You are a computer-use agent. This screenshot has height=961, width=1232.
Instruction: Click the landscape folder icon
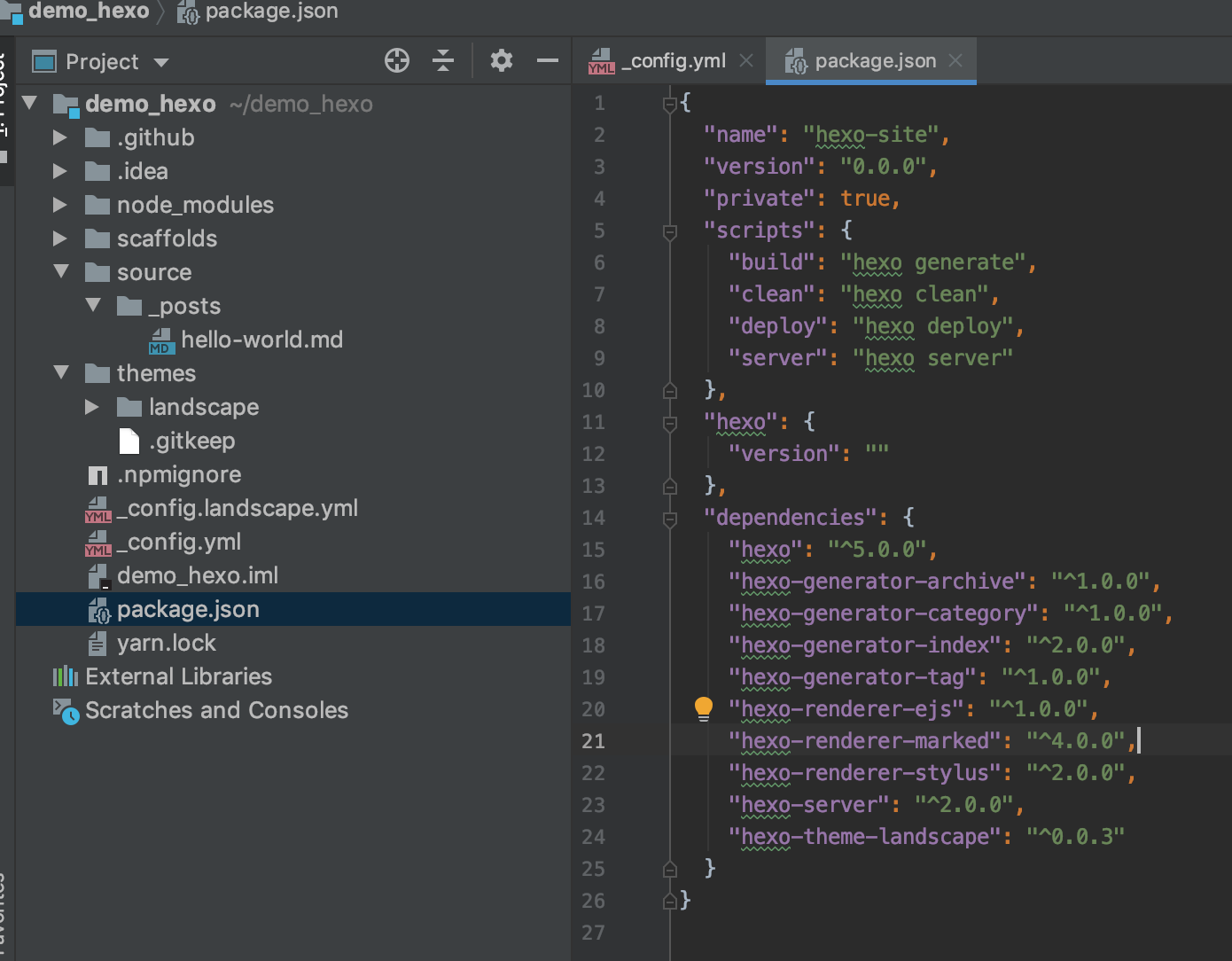(x=129, y=407)
